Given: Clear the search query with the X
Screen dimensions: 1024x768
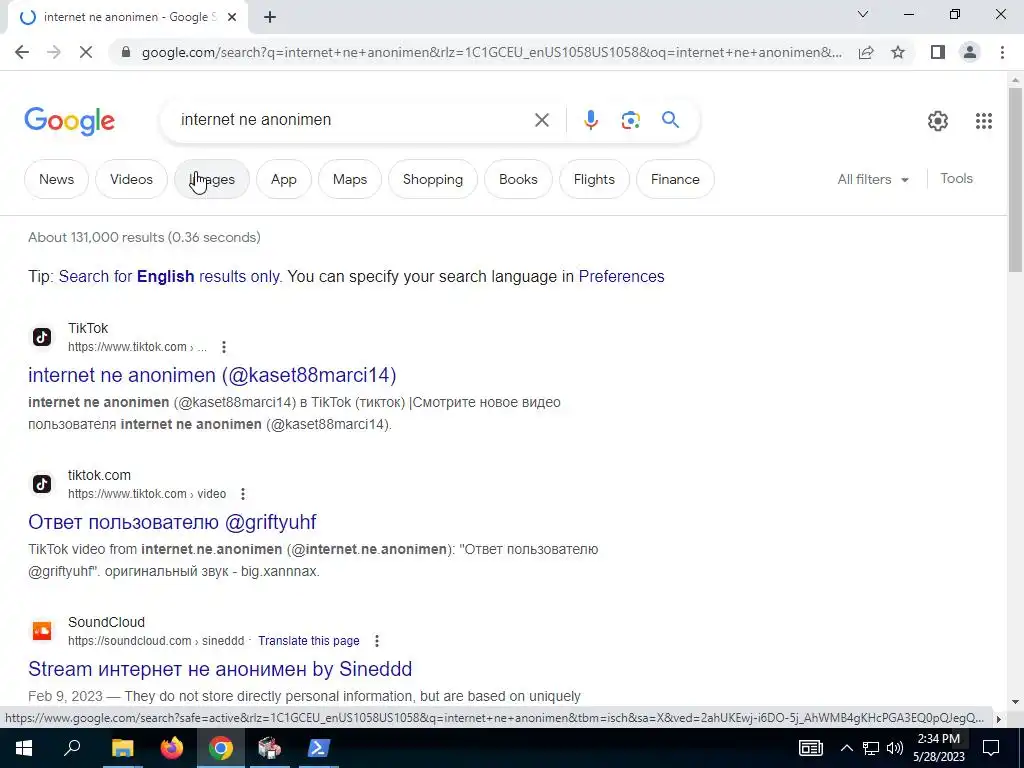Looking at the screenshot, I should 541,120.
